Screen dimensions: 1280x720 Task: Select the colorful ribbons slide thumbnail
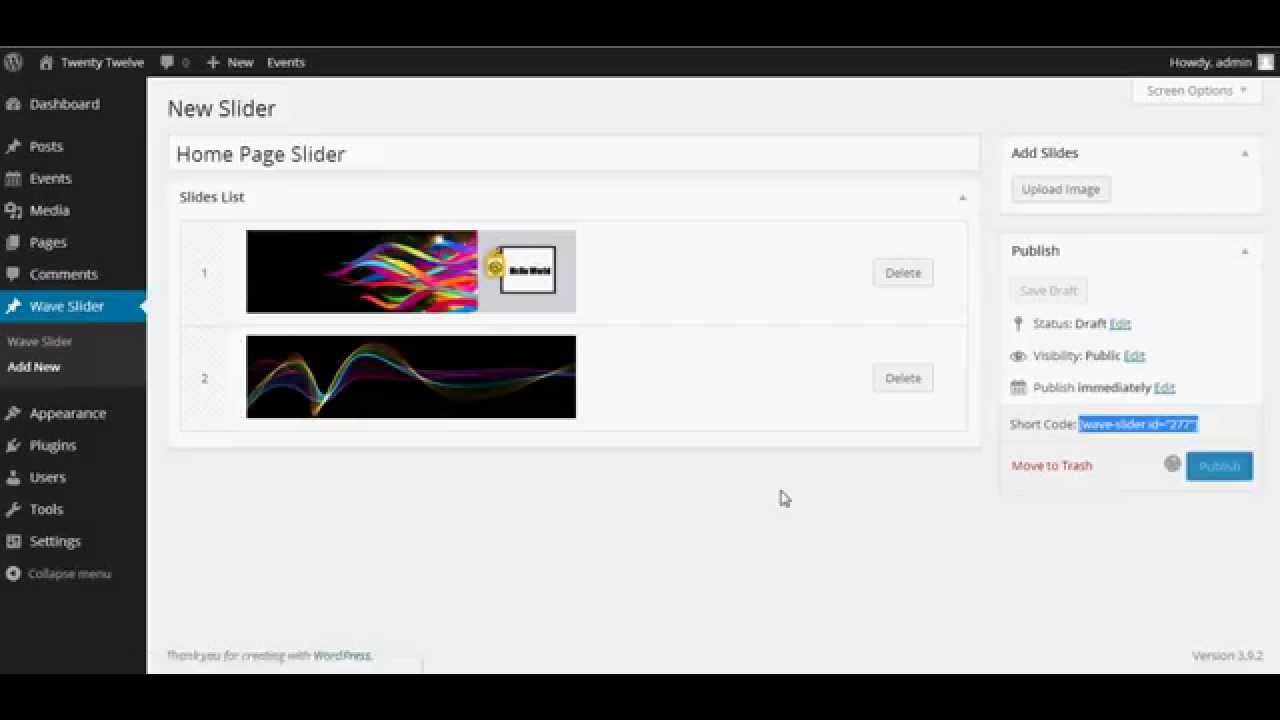(411, 272)
